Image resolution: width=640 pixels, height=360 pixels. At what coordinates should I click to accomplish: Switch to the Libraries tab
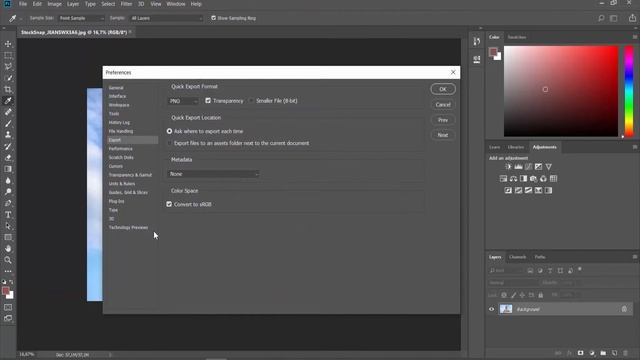516,147
